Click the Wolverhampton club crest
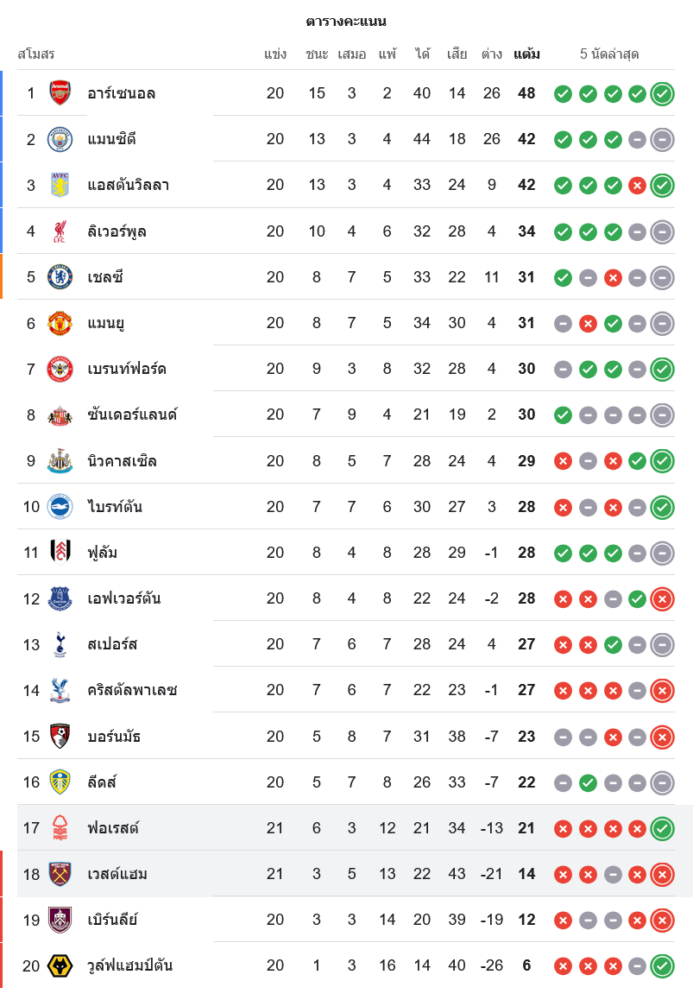Screen dimensions: 693x1000 60,965
